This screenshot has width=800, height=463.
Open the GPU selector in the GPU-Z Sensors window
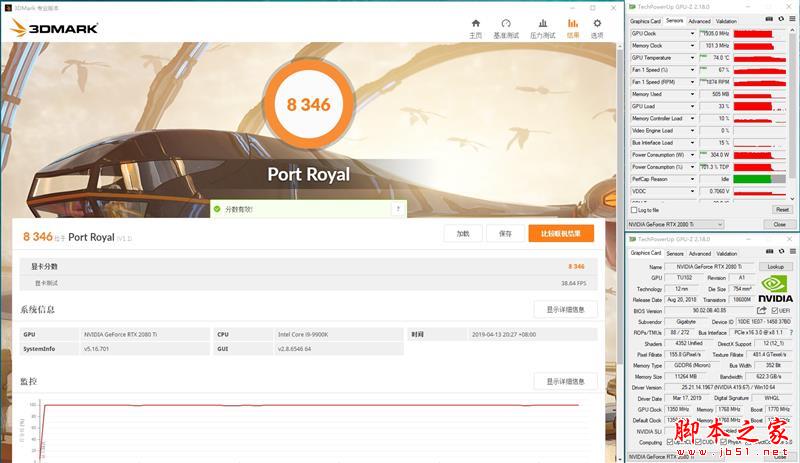(676, 224)
